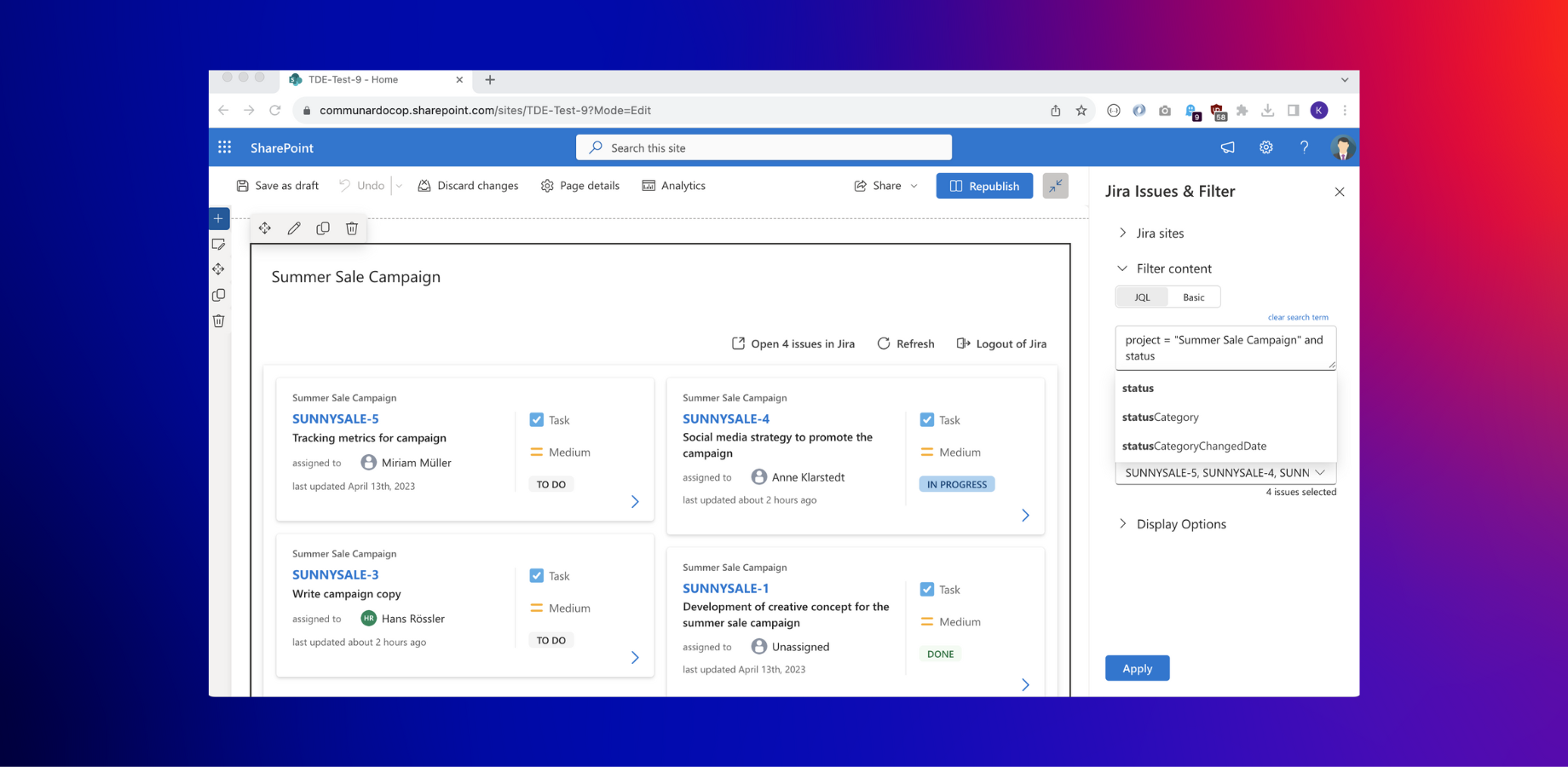Select the TDE-Test-9 - Home browser tab
Image resolution: width=1568 pixels, height=767 pixels.
pyautogui.click(x=375, y=79)
